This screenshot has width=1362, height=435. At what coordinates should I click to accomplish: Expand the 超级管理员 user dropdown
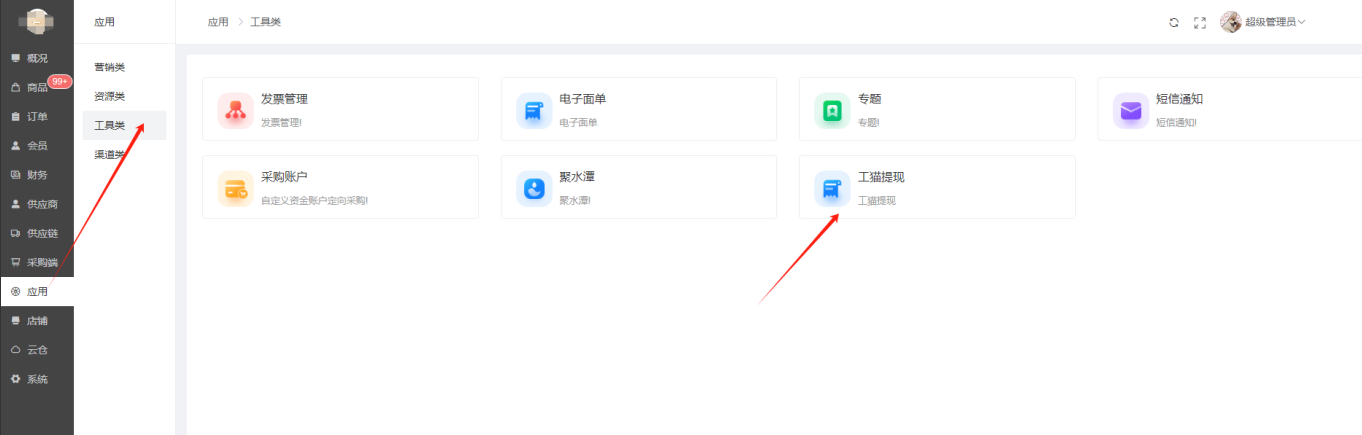[x=1275, y=22]
